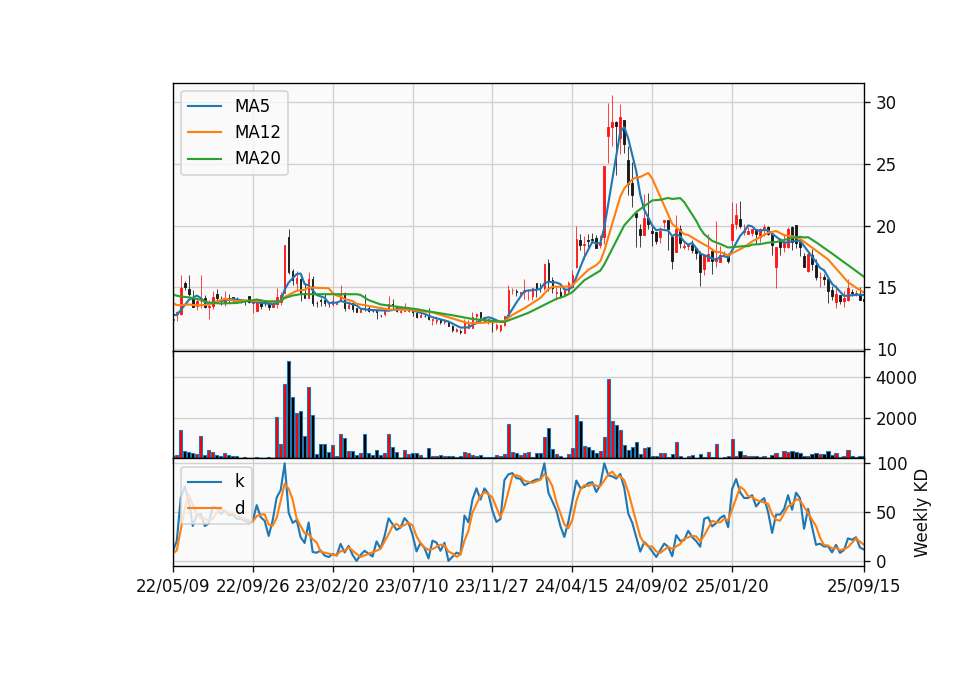Viewport: 960px width, 690px height.
Task: Click the price axis label 15
Action: coord(885,288)
